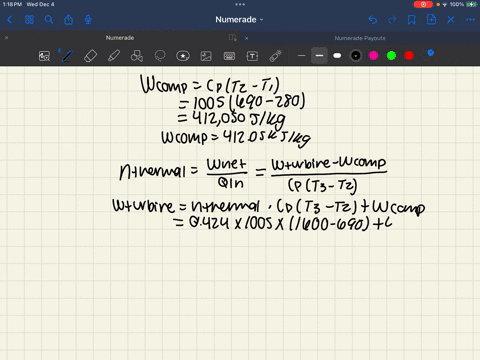Select the laser pointer tool
This screenshot has height=360, width=480.
(275, 56)
